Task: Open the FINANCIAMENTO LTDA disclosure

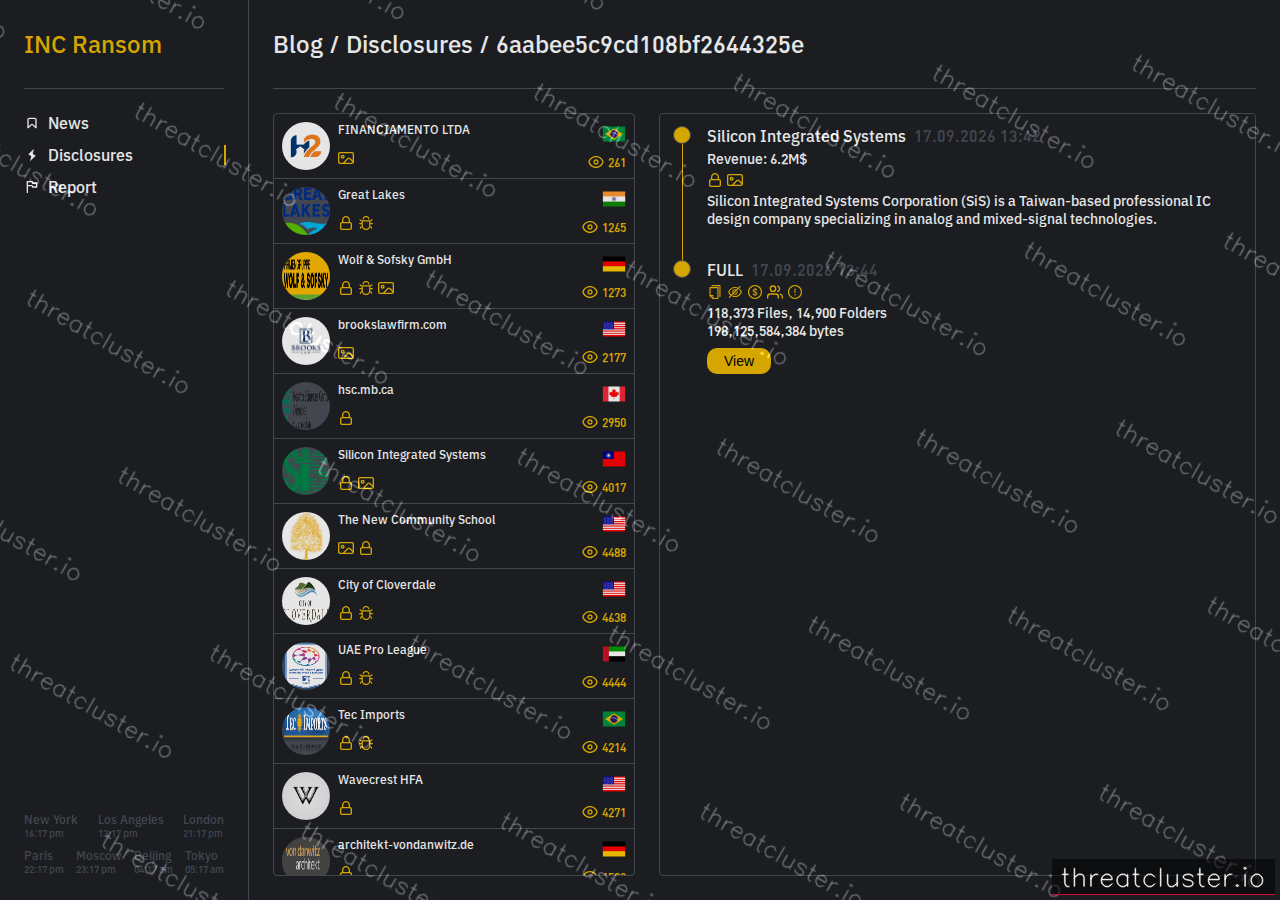Action: pos(454,146)
